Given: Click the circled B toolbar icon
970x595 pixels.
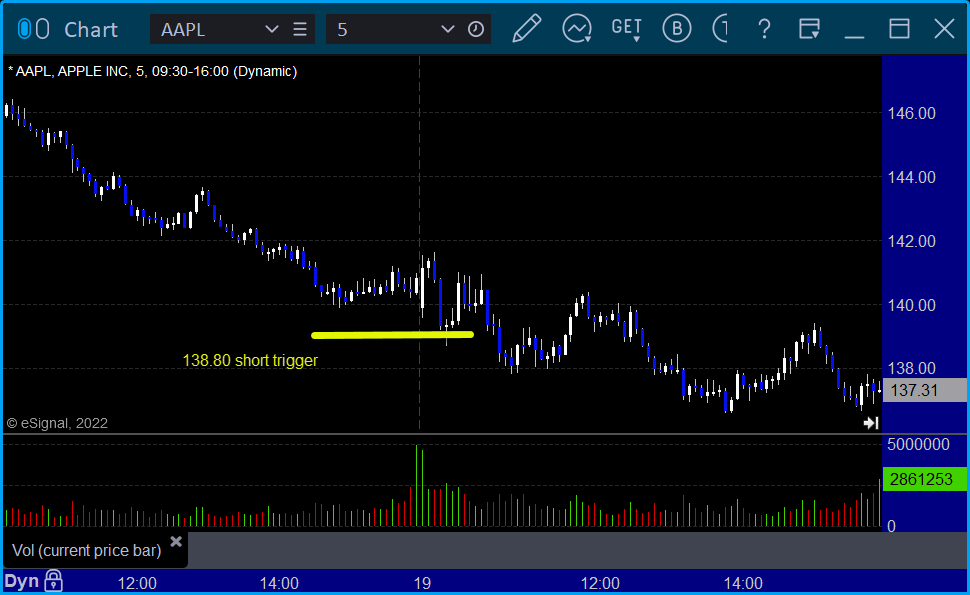Looking at the screenshot, I should 677,29.
